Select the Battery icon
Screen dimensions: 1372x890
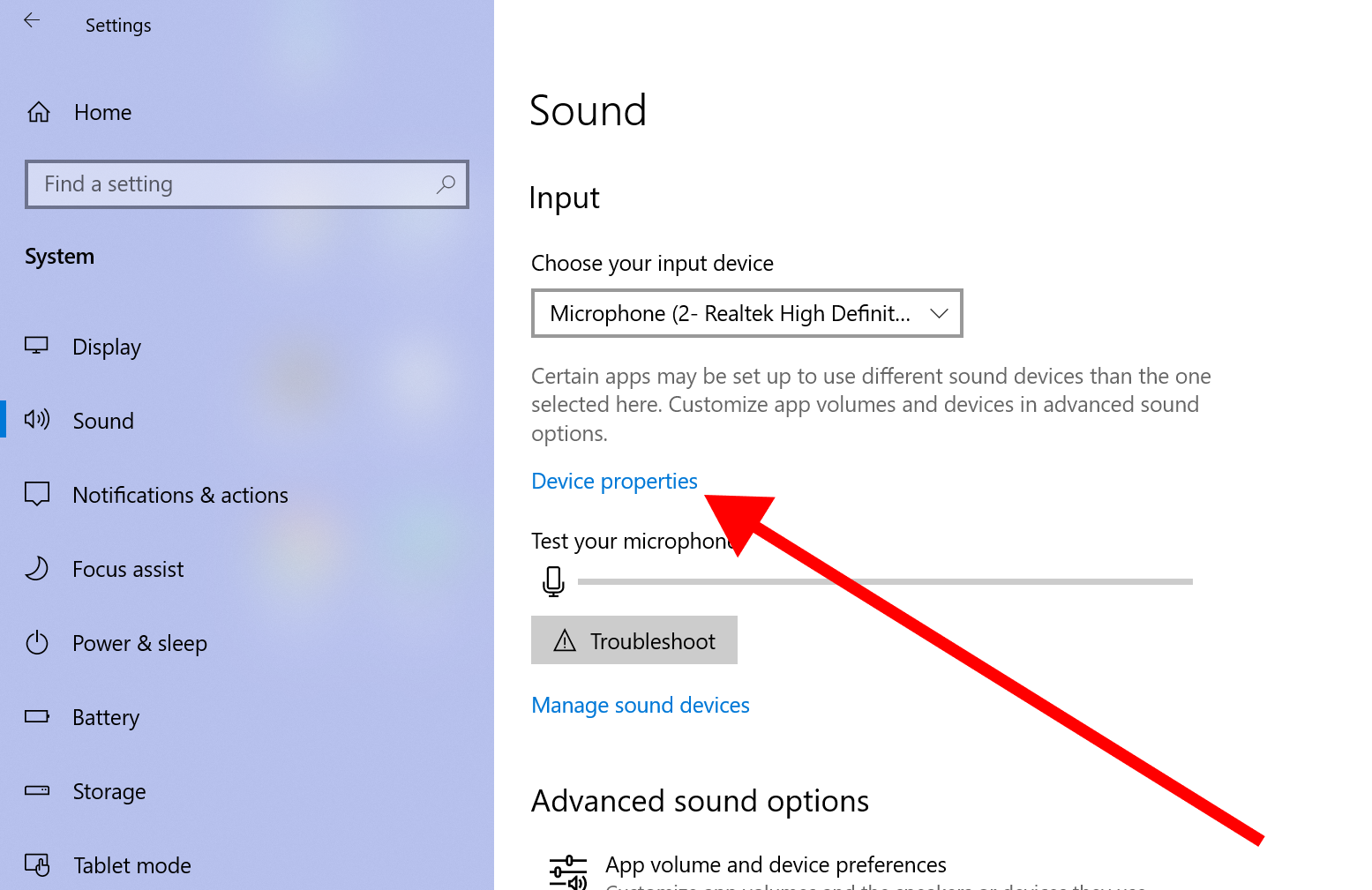pos(36,716)
